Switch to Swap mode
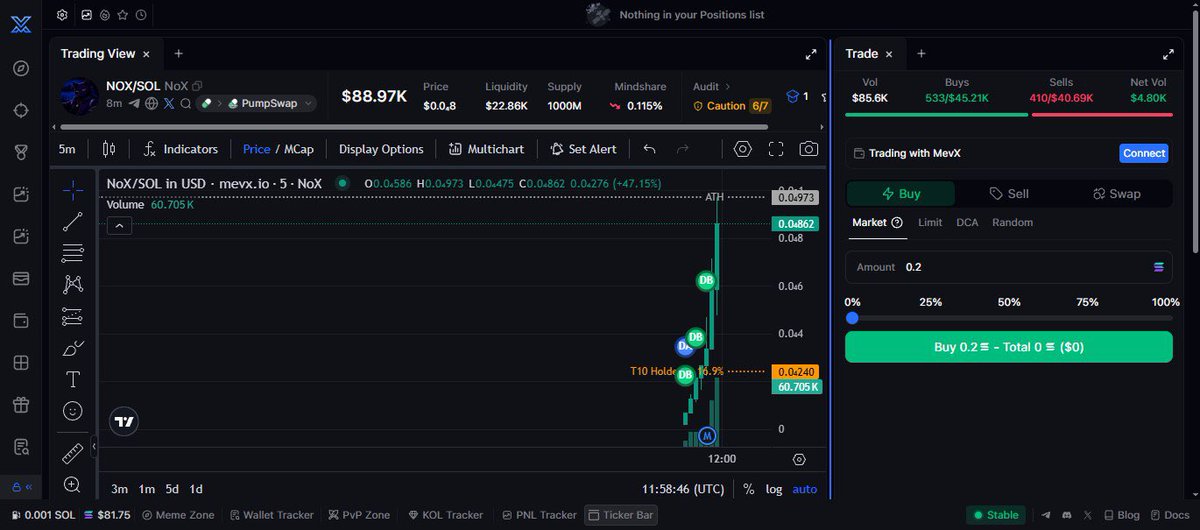The image size is (1200, 530). [1117, 194]
